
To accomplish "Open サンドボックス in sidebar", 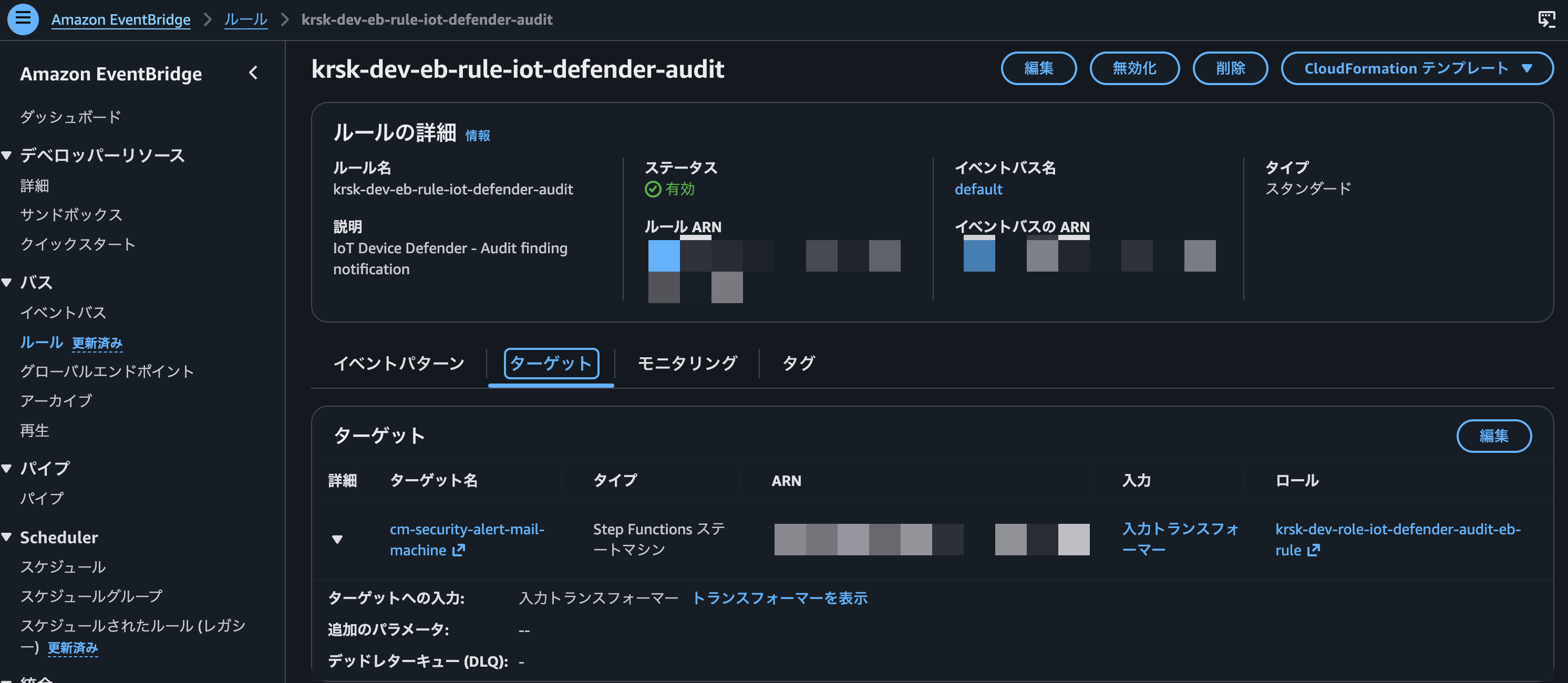I will (x=71, y=214).
